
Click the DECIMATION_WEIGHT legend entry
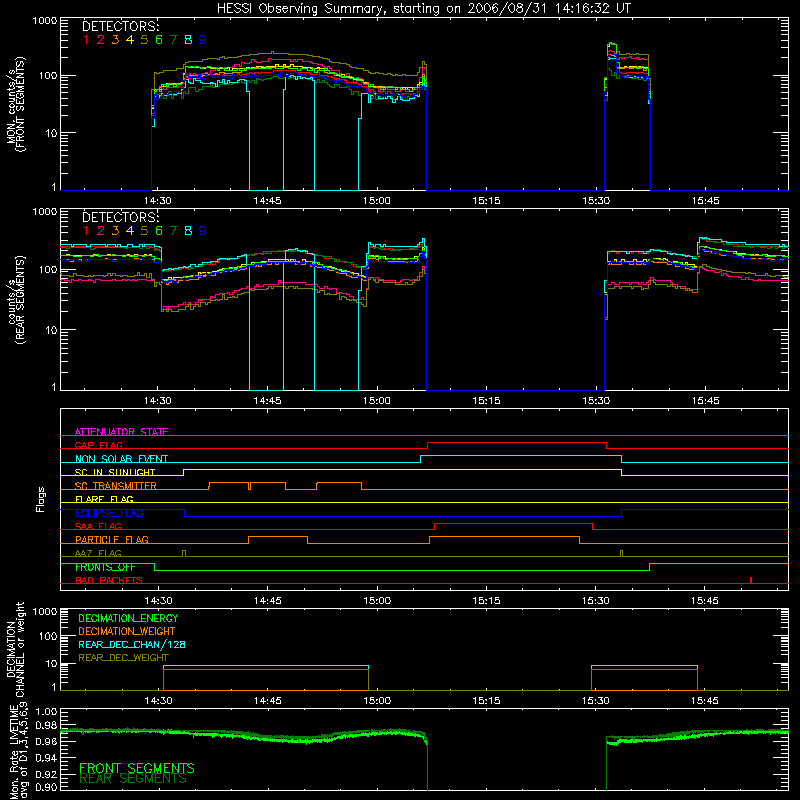[x=127, y=631]
